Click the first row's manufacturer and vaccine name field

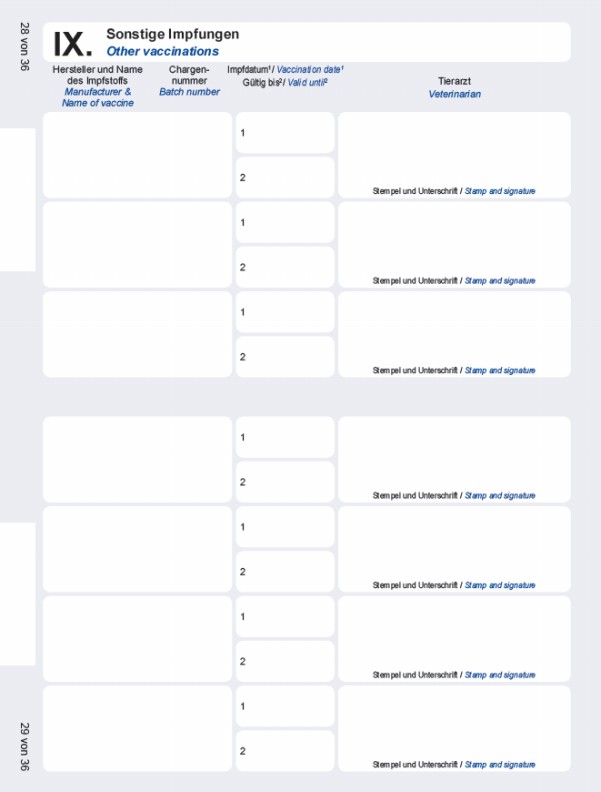[137, 154]
